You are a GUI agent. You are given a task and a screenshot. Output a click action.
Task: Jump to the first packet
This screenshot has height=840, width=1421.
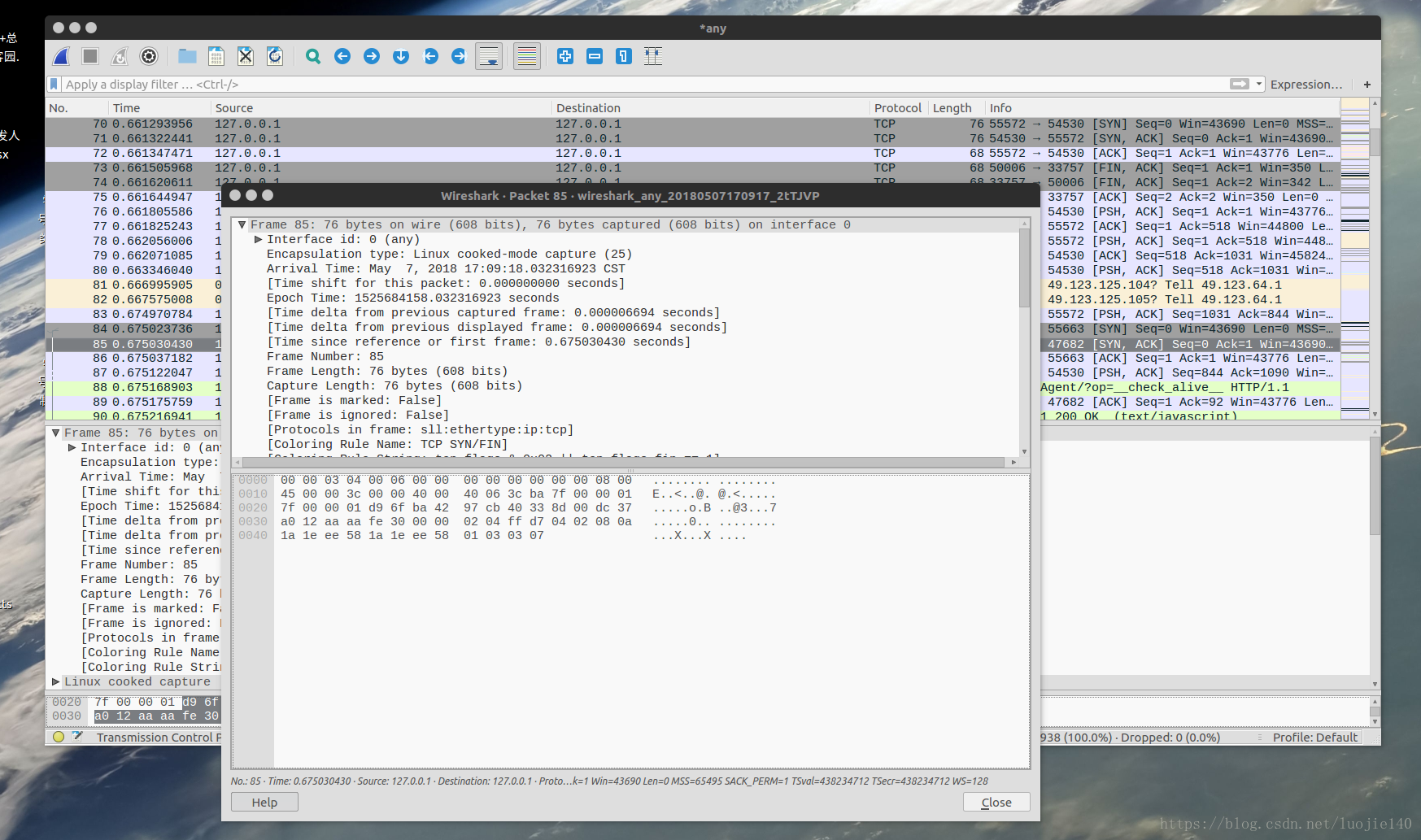430,56
